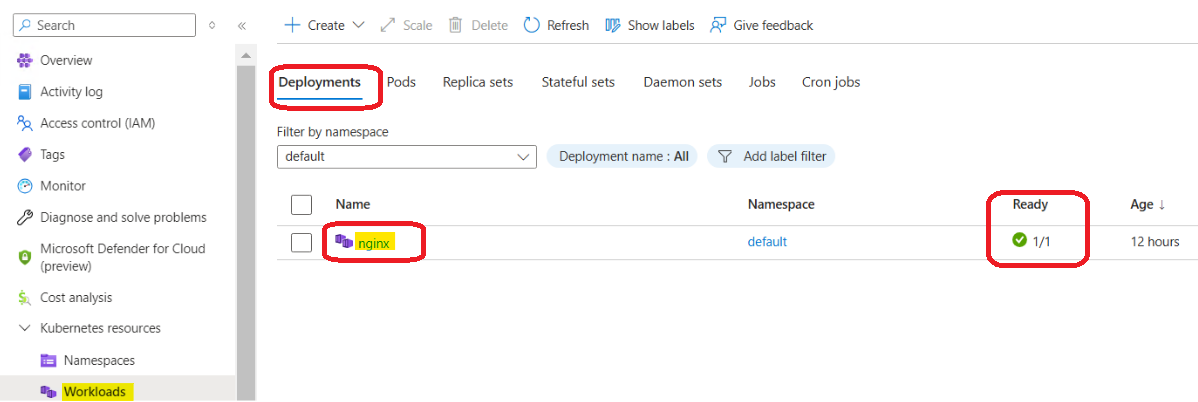Open Cost analysis page

pos(76,297)
